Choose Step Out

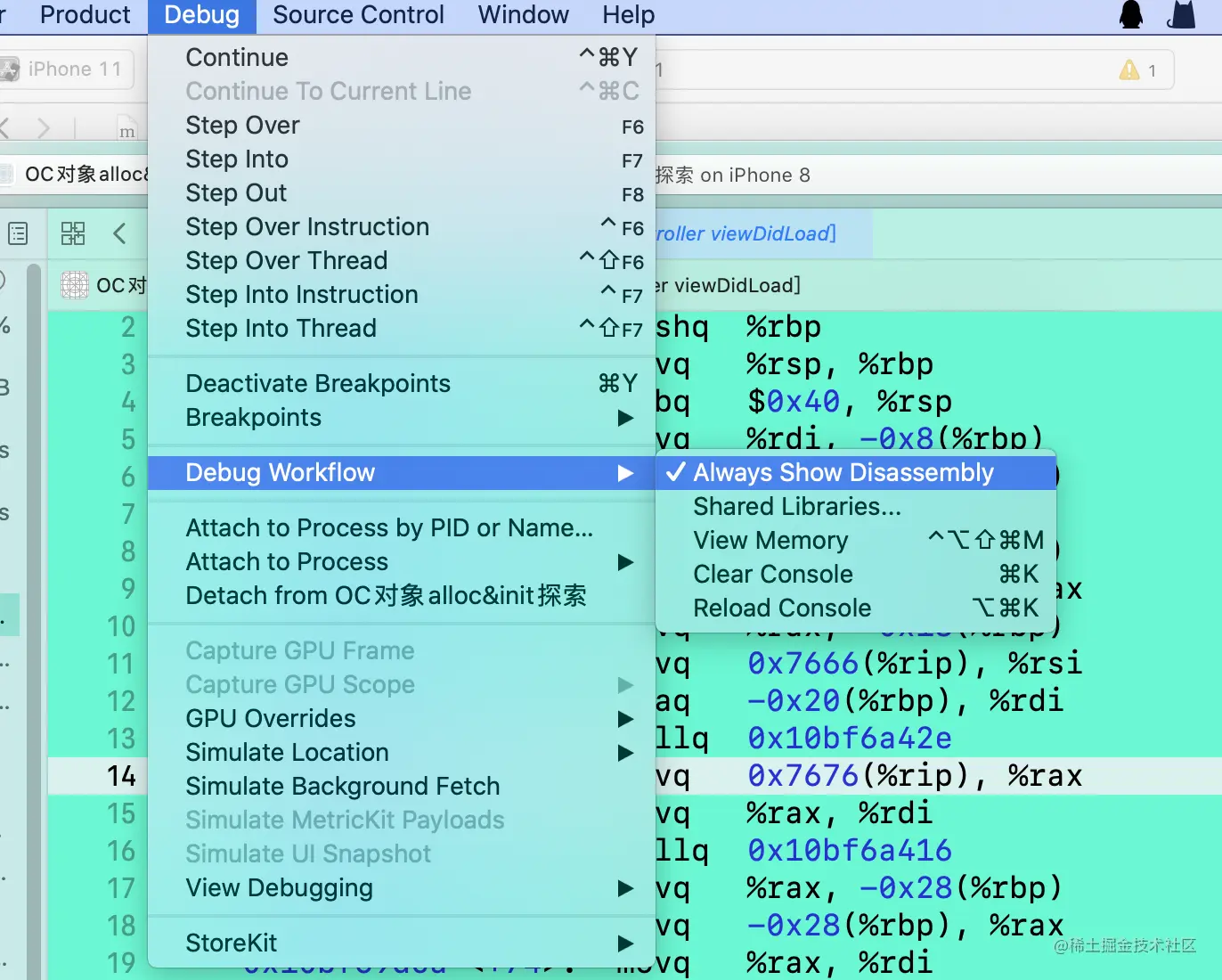click(402, 192)
